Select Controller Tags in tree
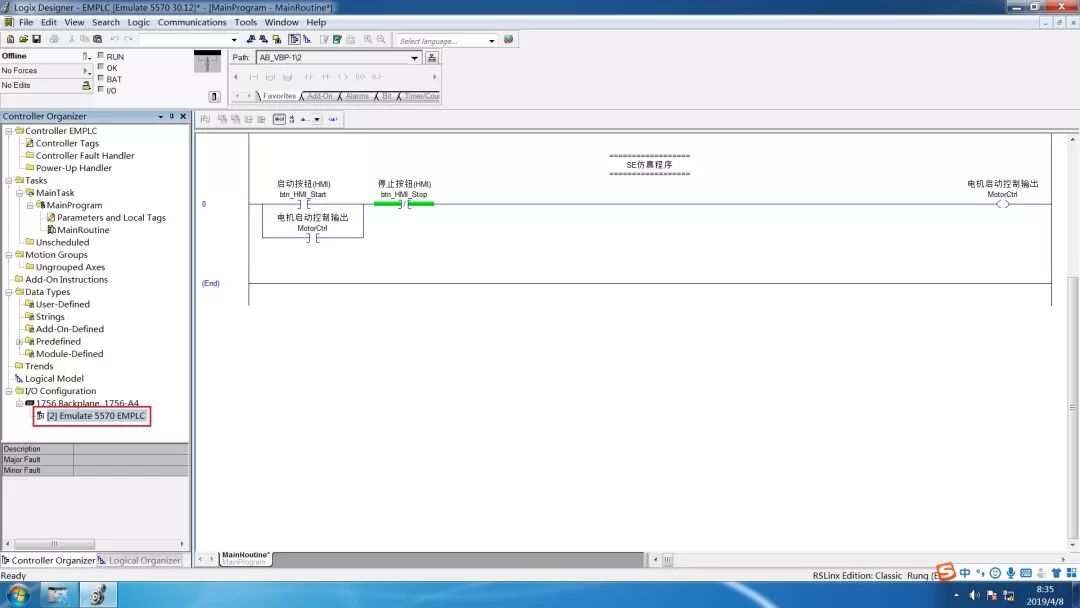 [x=67, y=143]
